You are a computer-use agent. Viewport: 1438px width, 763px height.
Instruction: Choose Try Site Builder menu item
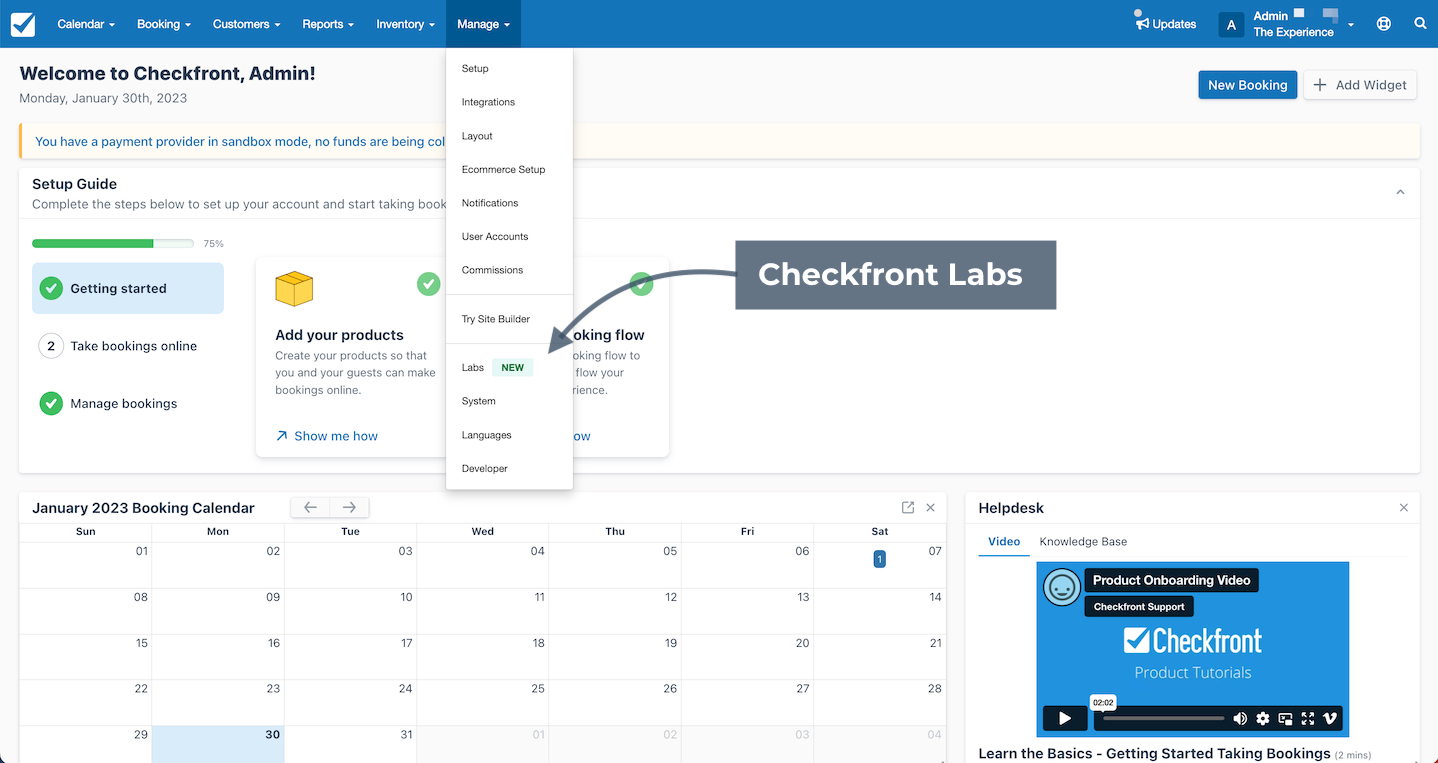click(x=509, y=319)
